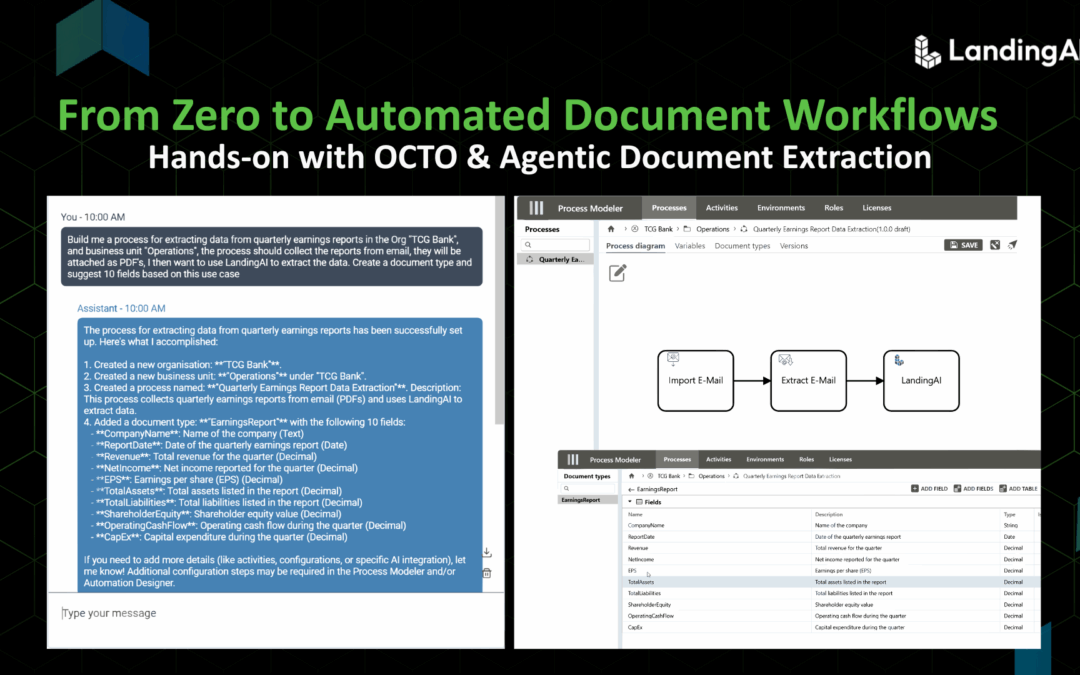Select the Import E-Mail activity node
The image size is (1080, 675).
pos(696,380)
